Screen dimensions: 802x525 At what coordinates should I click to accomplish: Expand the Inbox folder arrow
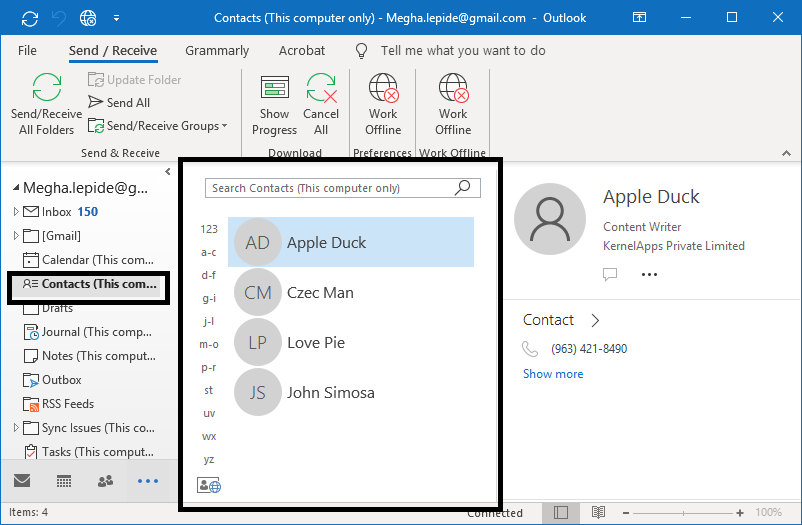(16, 211)
